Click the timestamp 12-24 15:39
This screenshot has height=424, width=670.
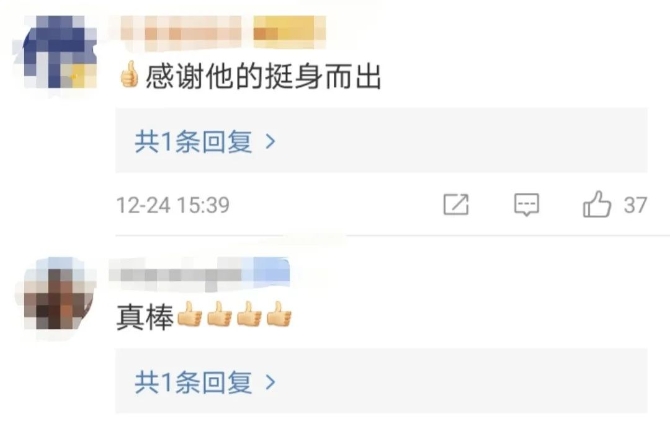(173, 205)
